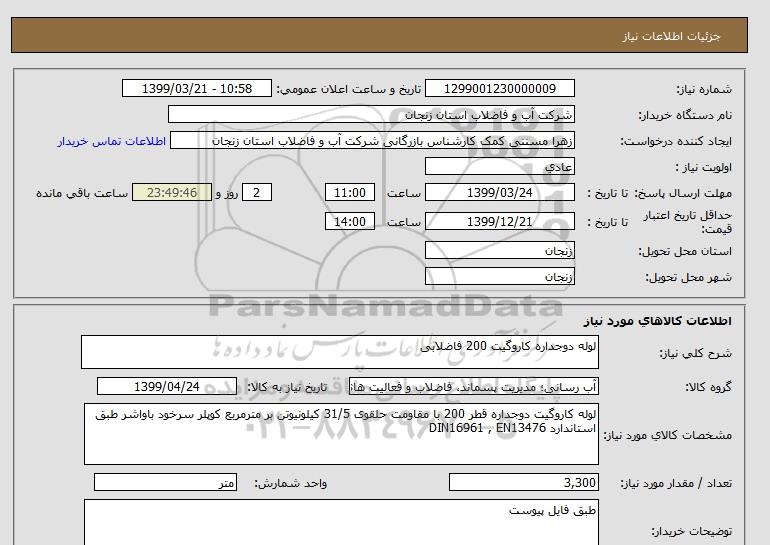Select the شماره نیاز field 1299001230000009

(499, 89)
